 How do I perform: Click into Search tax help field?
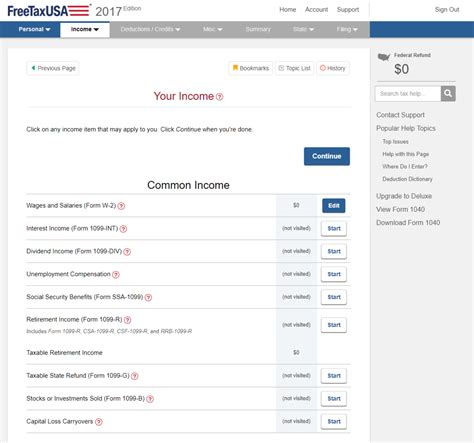(408, 94)
